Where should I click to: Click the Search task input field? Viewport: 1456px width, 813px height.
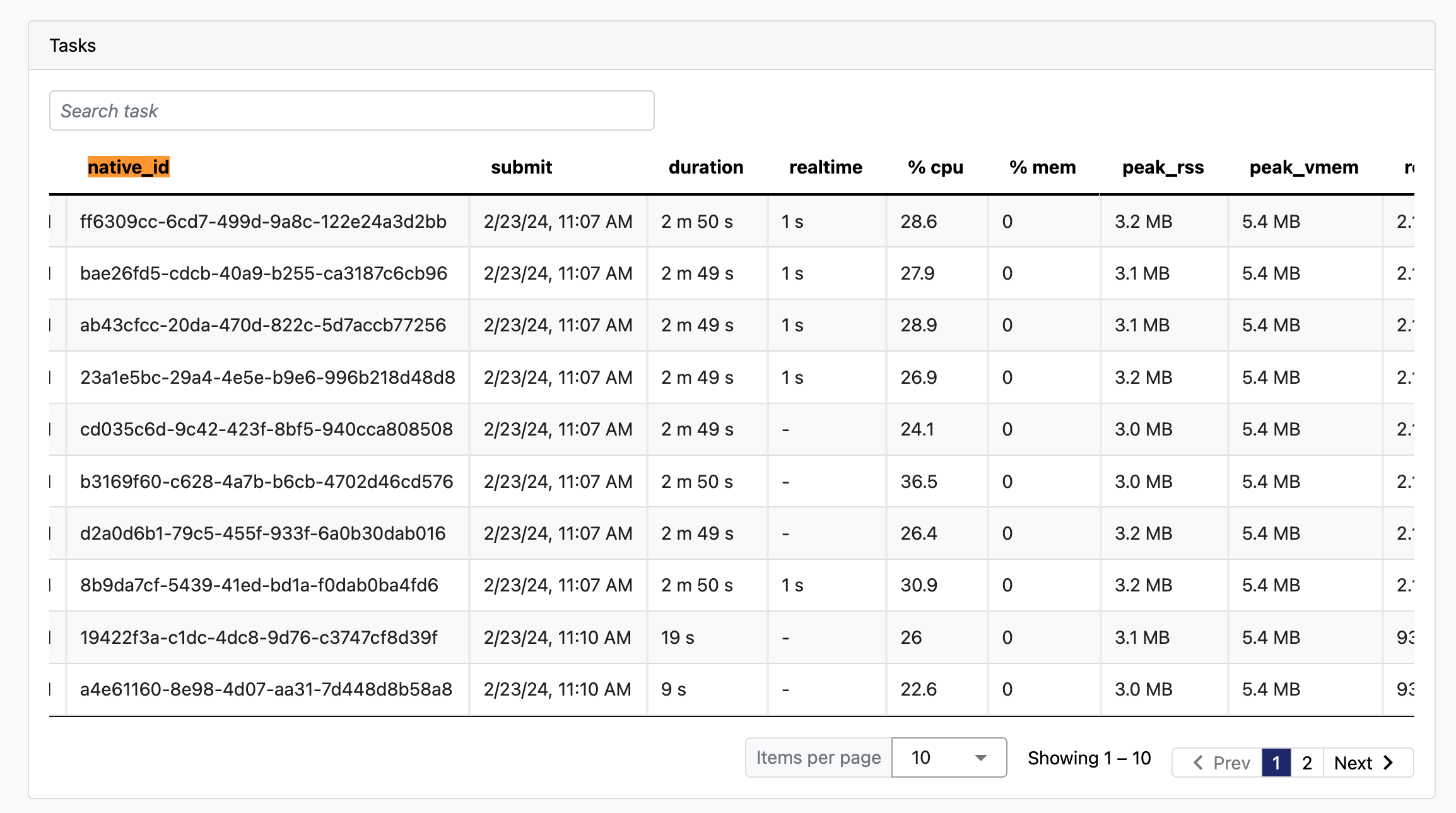pos(352,110)
